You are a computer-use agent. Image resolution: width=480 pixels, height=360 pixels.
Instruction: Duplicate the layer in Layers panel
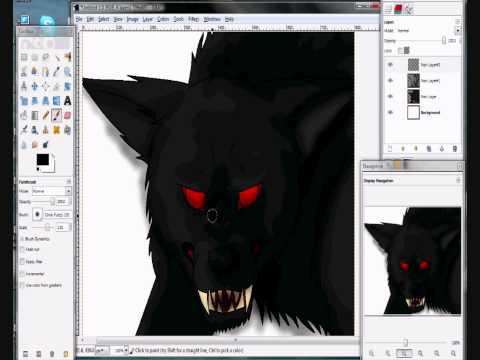coord(429,149)
